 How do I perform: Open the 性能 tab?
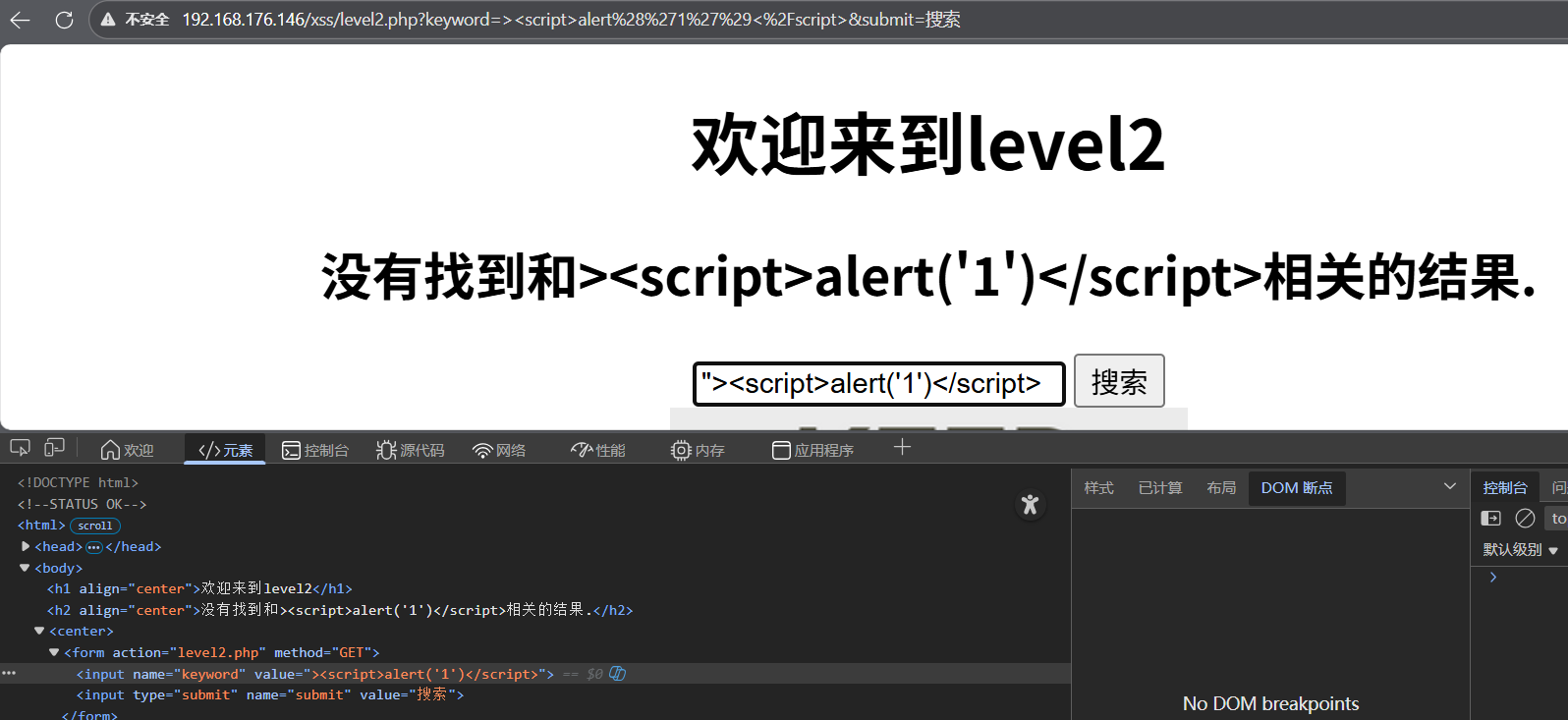[597, 450]
